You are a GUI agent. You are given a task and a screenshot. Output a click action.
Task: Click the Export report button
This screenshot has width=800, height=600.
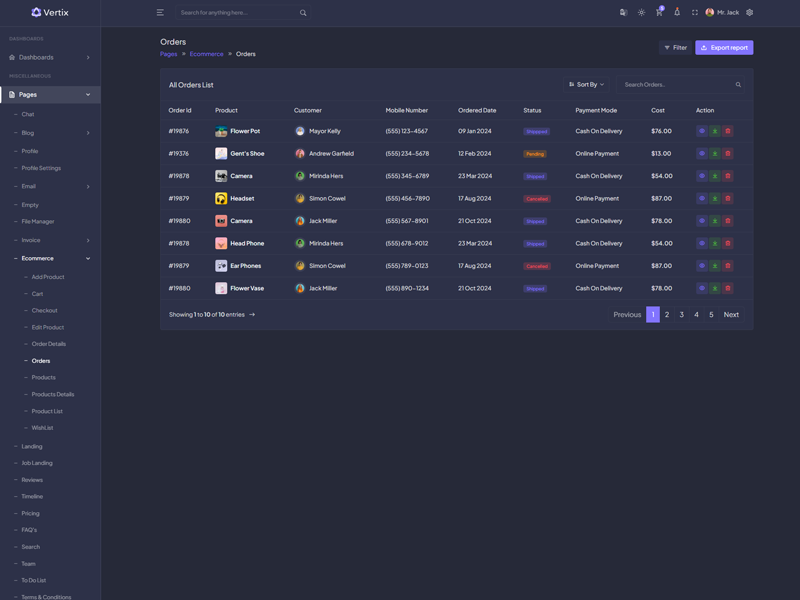coord(724,47)
